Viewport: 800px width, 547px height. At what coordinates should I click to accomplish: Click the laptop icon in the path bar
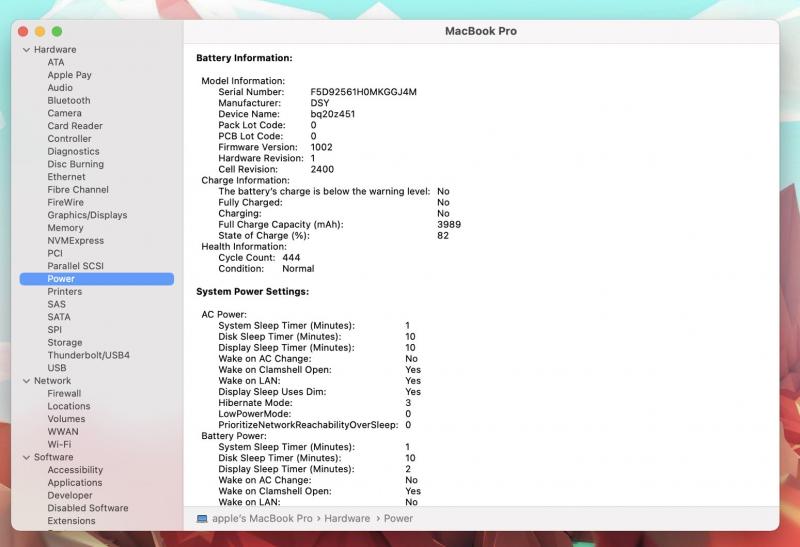[202, 518]
